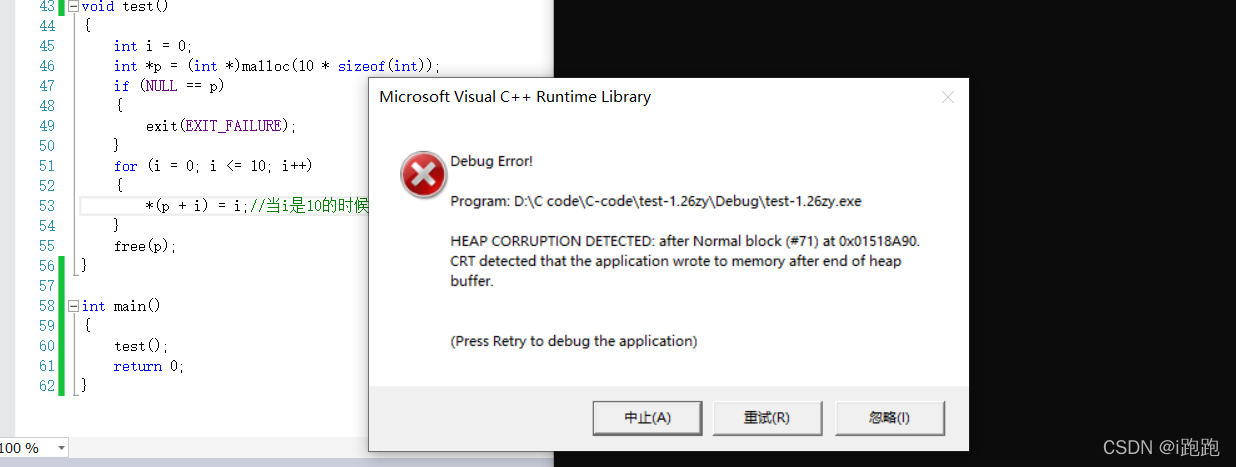The height and width of the screenshot is (467, 1236).
Task: Collapse the int main() function block
Action: [73, 306]
